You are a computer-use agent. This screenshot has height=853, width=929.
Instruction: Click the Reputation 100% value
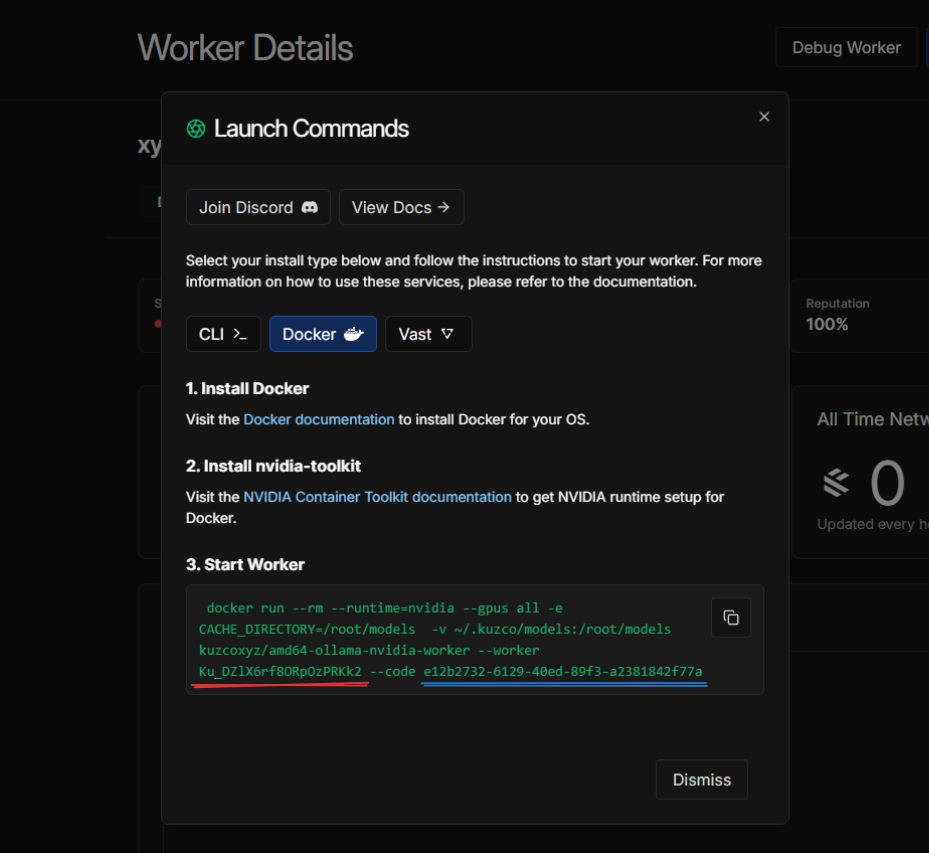coord(827,324)
